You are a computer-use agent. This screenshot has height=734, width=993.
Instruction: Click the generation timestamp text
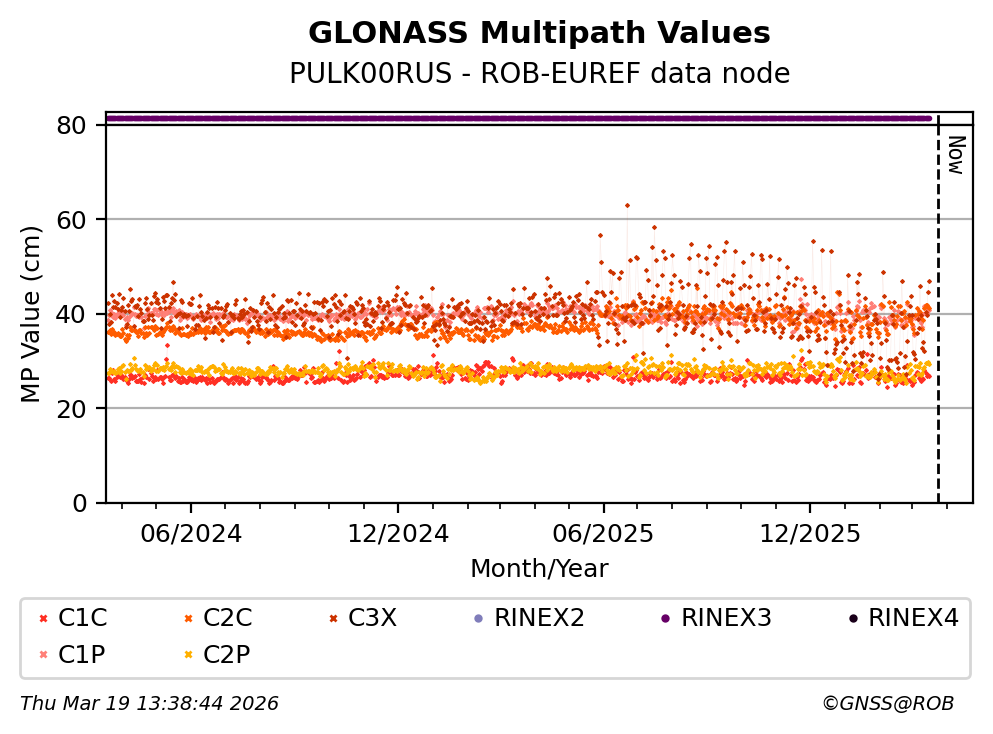tap(149, 704)
